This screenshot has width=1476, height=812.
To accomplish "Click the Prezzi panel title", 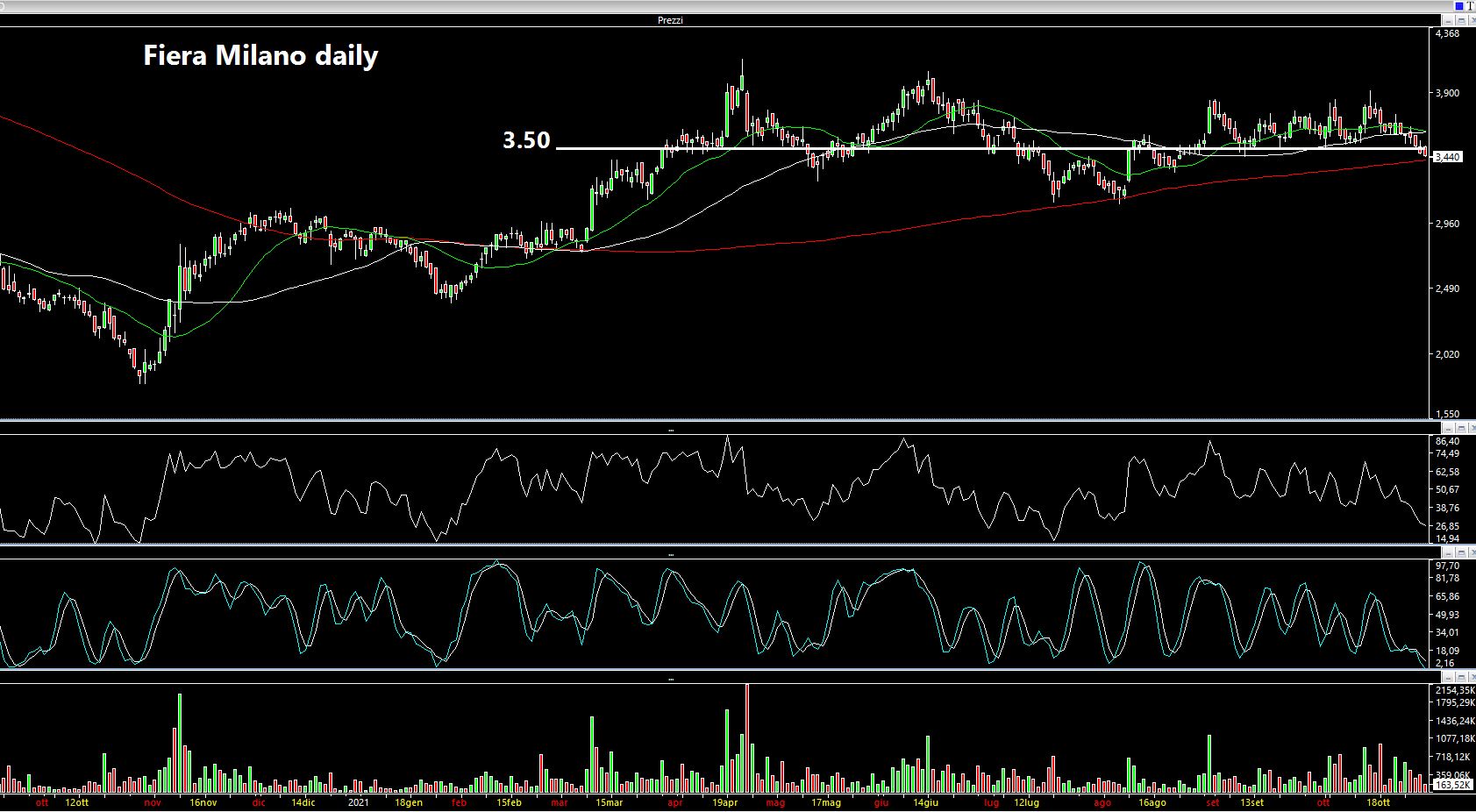I will click(670, 20).
